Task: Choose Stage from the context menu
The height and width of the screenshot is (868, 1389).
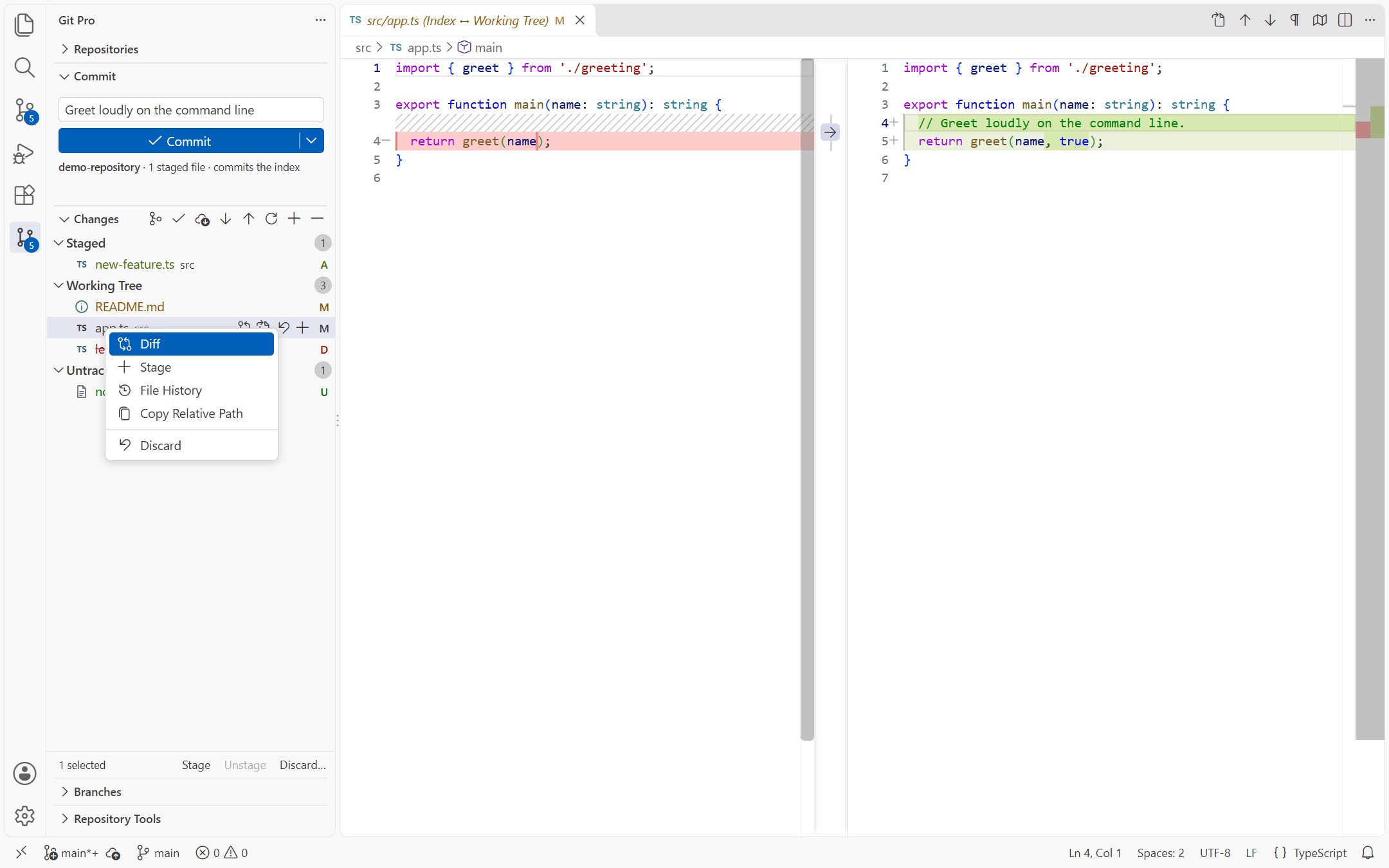Action: 192,367
